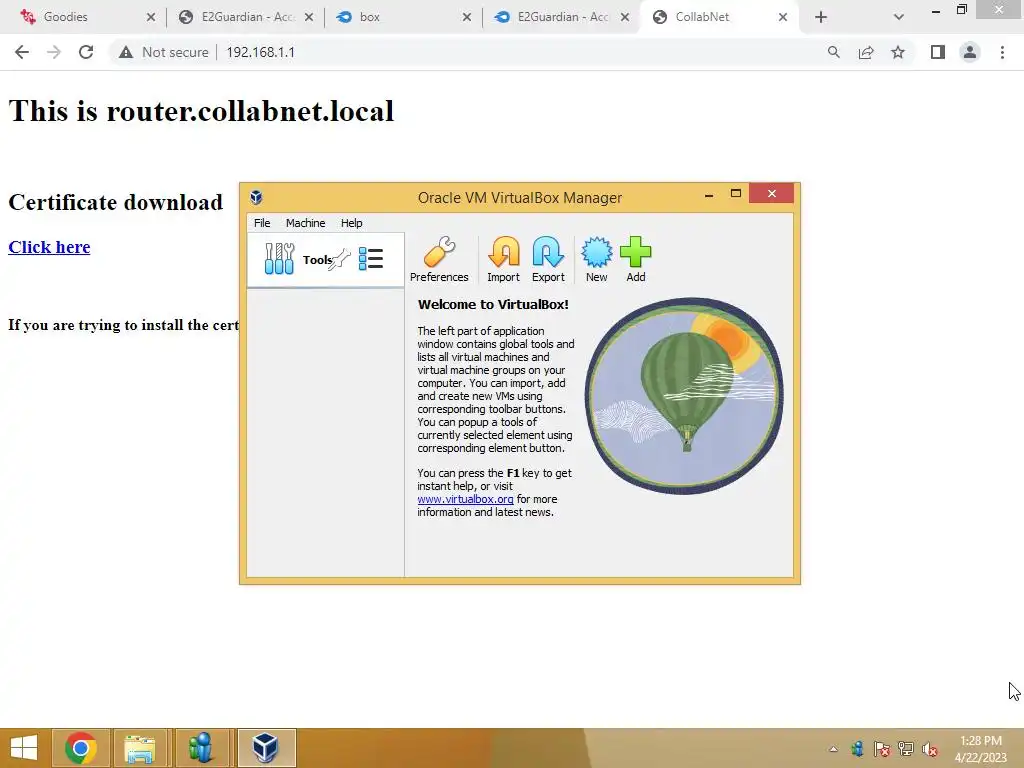Click the taskbar clock showing 1:28 PM
The height and width of the screenshot is (768, 1024).
pos(980,748)
